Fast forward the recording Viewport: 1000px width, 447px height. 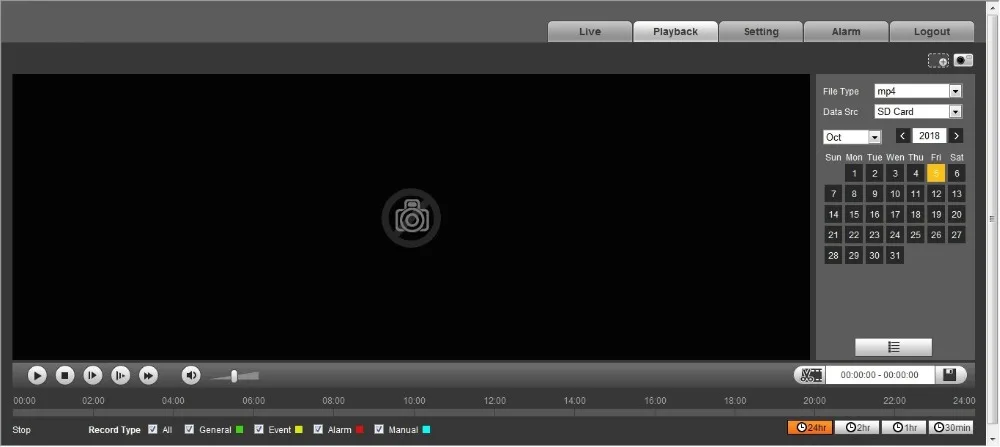point(148,376)
